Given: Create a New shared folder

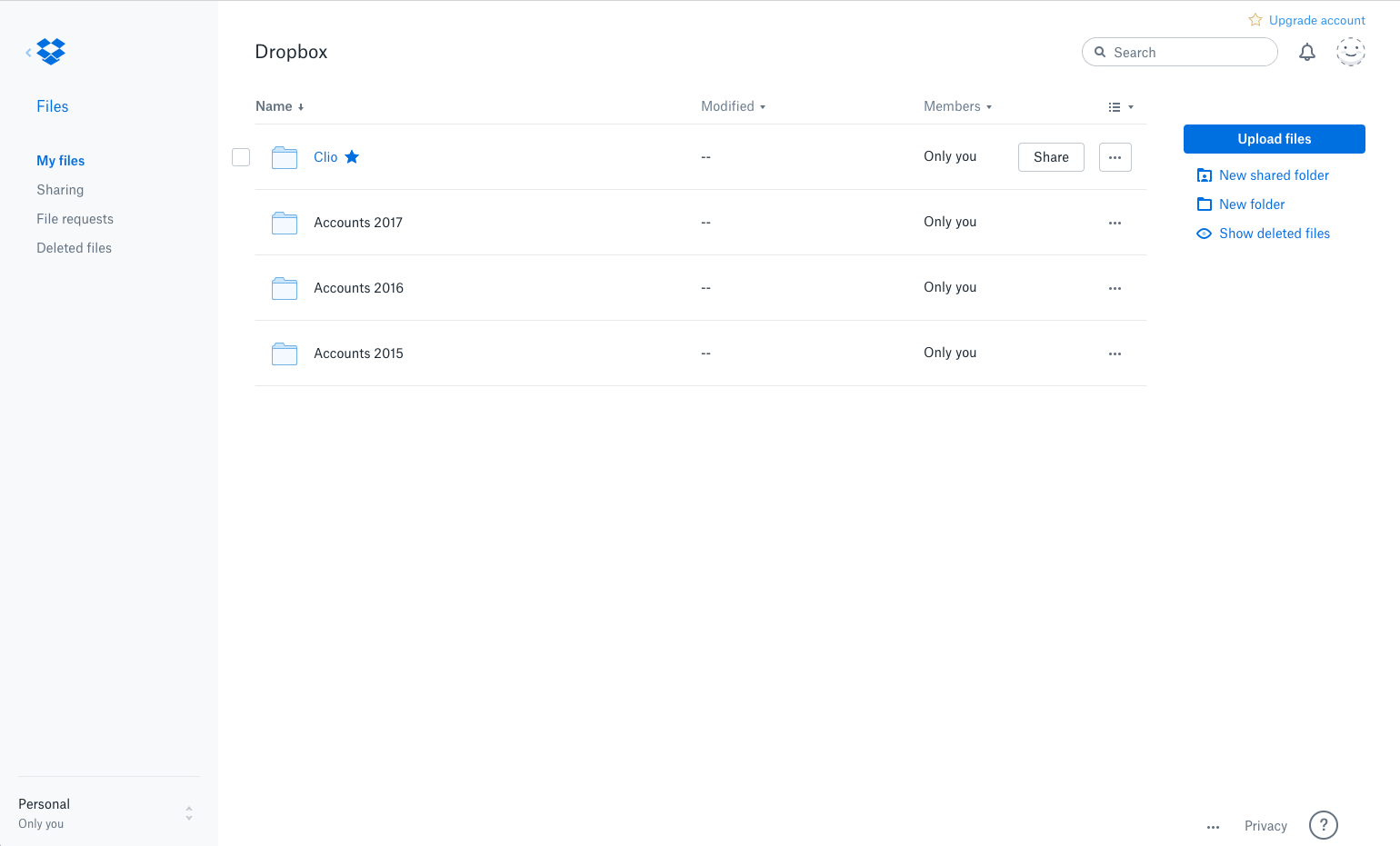Looking at the screenshot, I should 1275,175.
